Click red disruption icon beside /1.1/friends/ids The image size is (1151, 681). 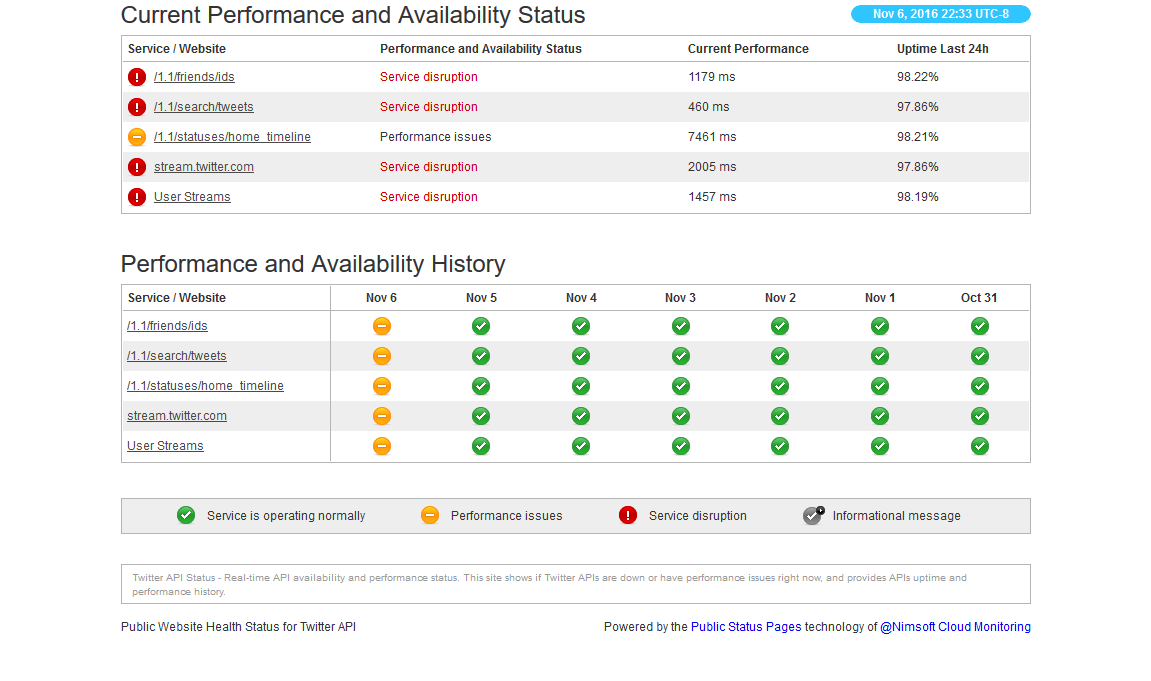[x=137, y=77]
